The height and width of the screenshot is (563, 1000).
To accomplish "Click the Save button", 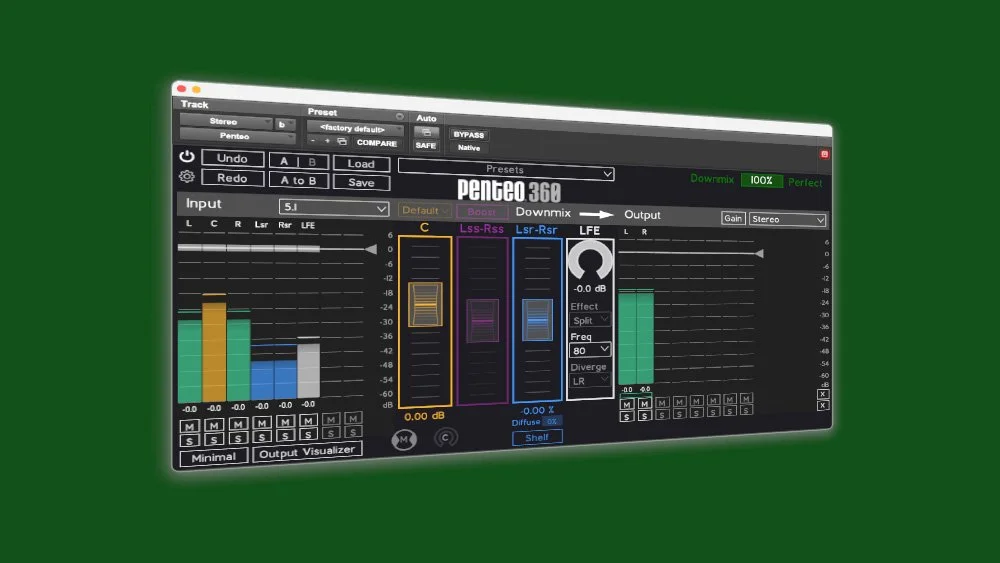I will click(x=361, y=182).
